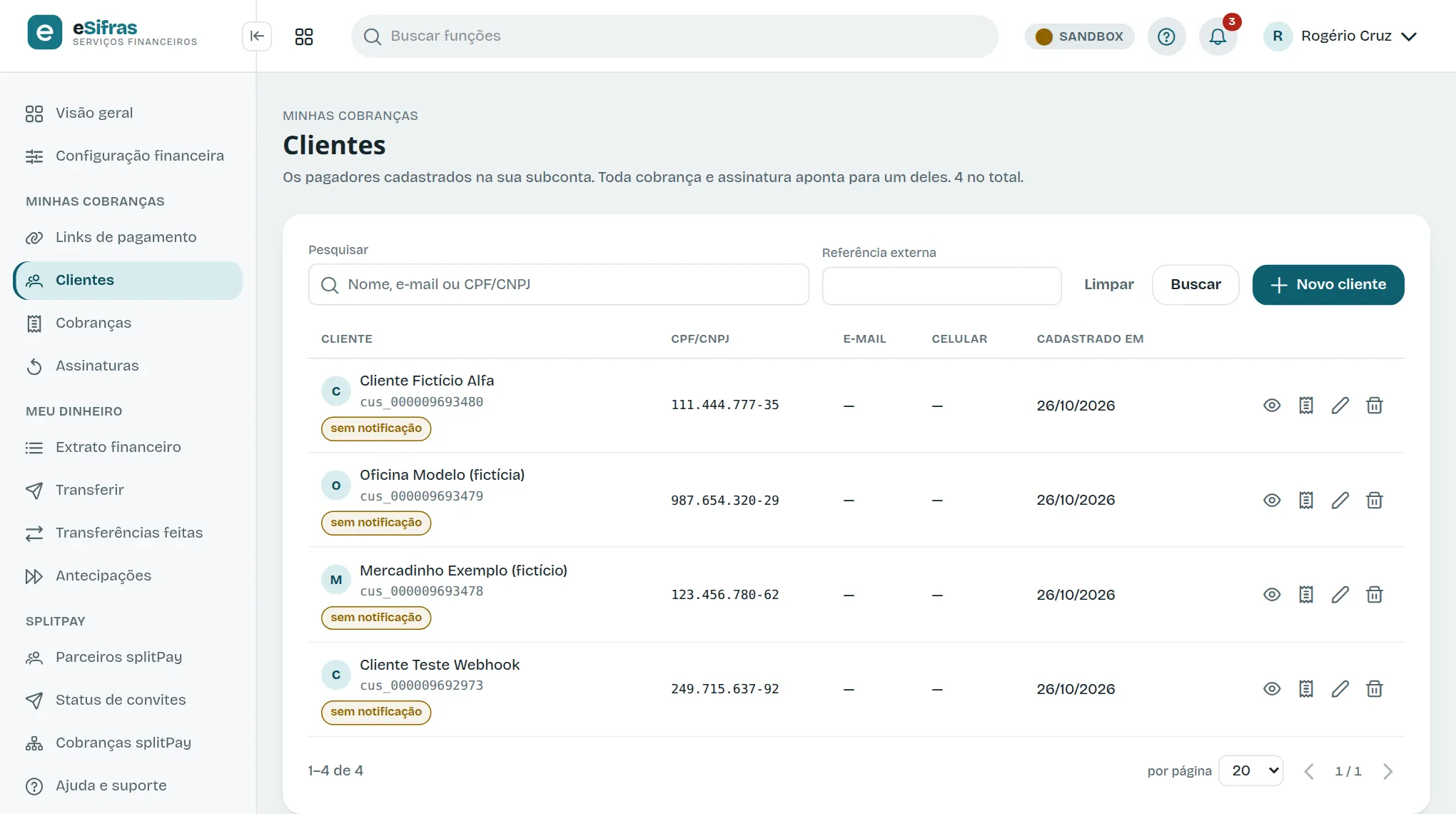1456x814 pixels.
Task: Delete Mercadinho Exemplo (fictício) row
Action: [1375, 595]
